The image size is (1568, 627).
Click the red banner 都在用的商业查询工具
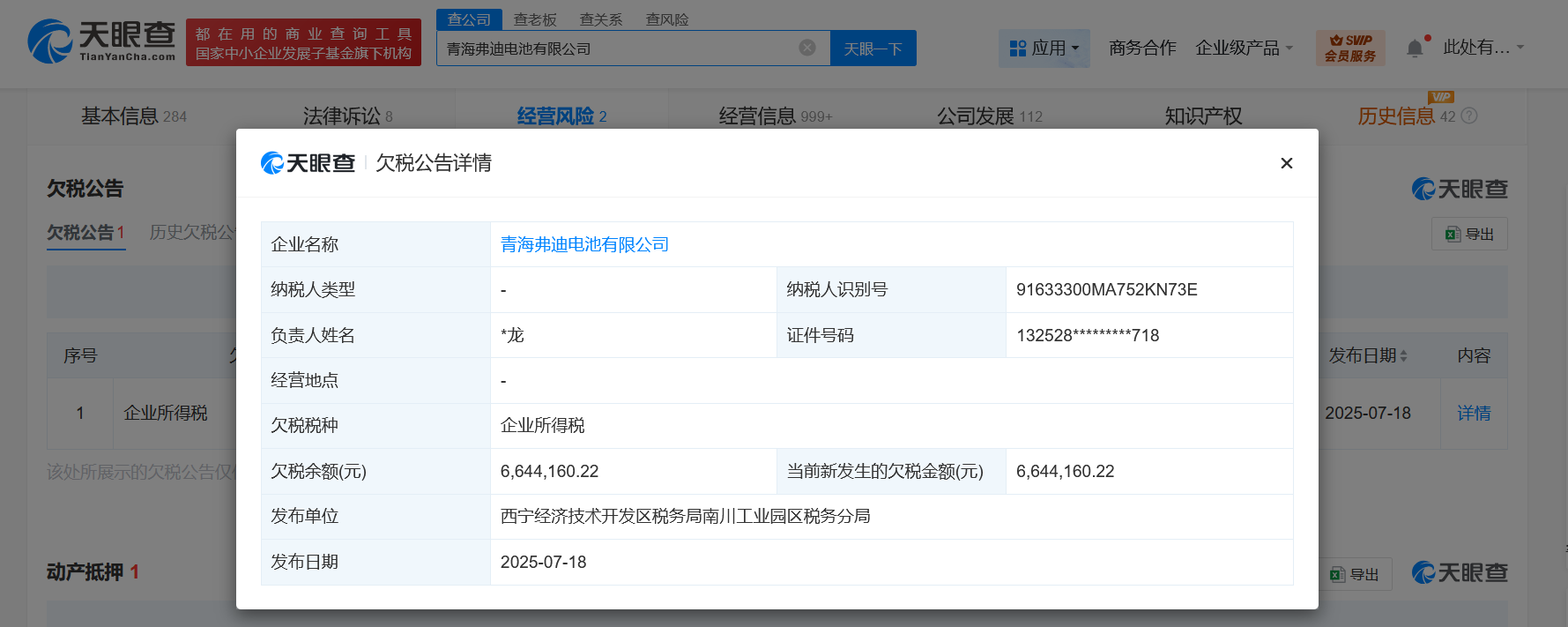click(x=303, y=43)
